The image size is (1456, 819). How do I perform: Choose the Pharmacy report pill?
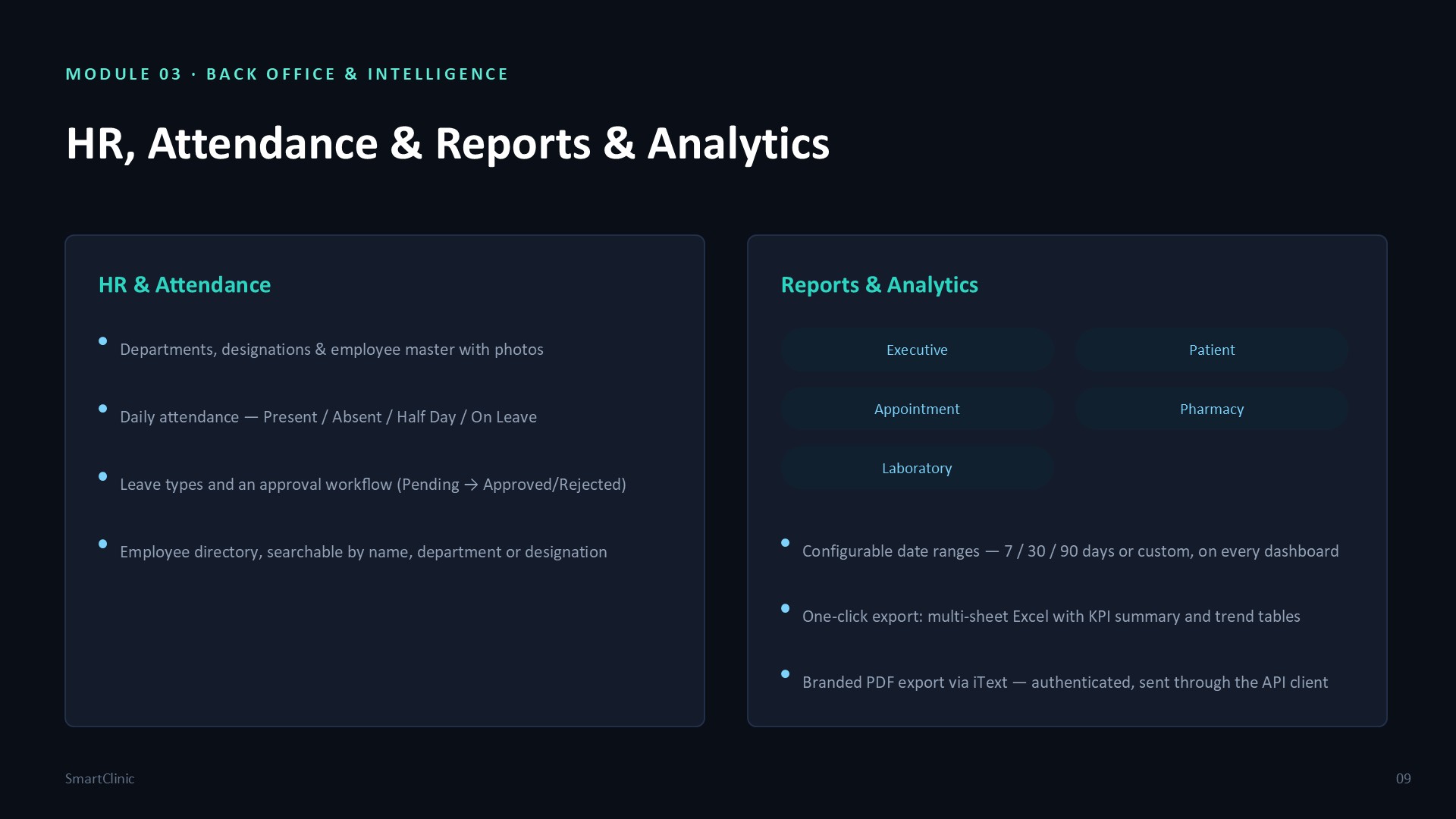(x=1211, y=409)
